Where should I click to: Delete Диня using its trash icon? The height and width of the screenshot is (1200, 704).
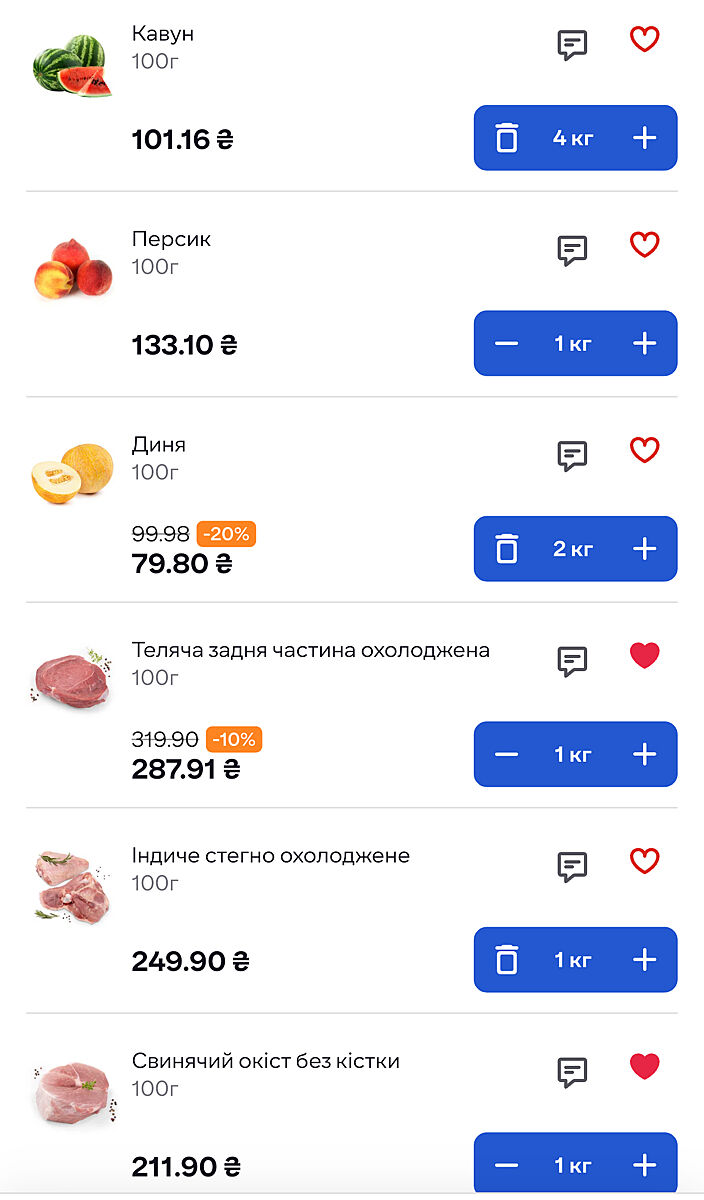[x=507, y=549]
